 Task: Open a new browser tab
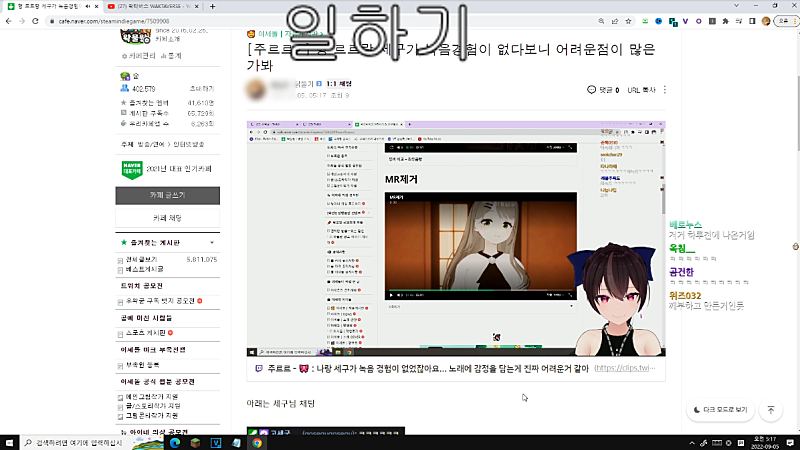(x=212, y=6)
